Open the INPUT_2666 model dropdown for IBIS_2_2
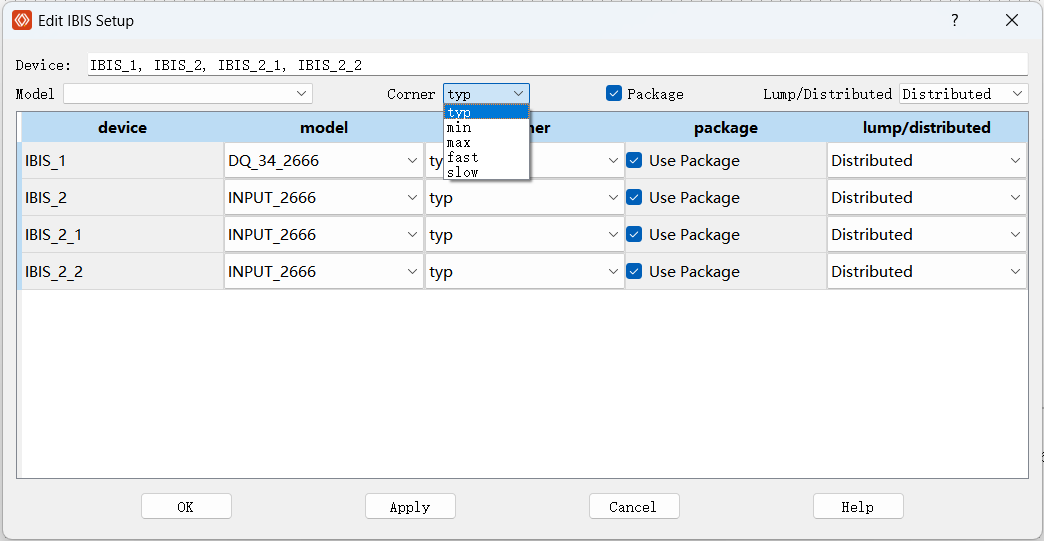The width and height of the screenshot is (1044, 541). [x=324, y=271]
